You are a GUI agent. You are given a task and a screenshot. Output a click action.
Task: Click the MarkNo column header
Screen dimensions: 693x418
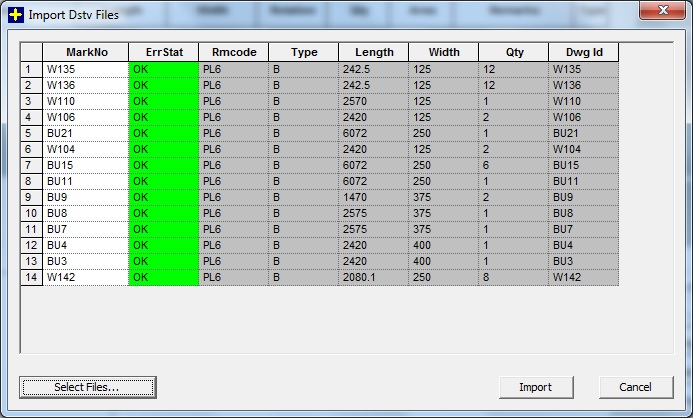[85, 52]
